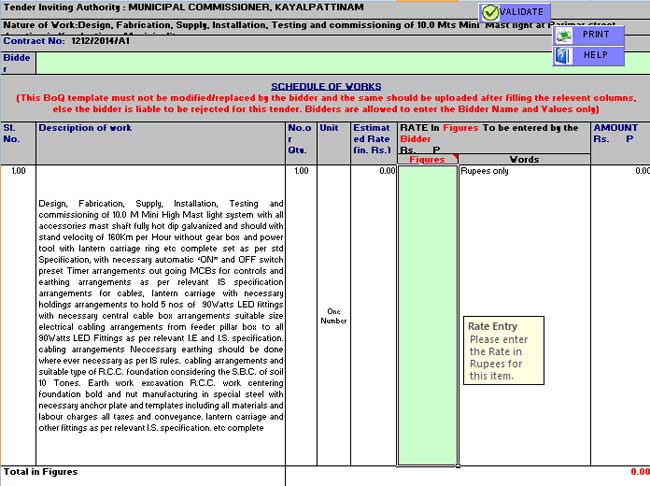
Task: Select the 'Description of work' column header
Action: [161, 143]
